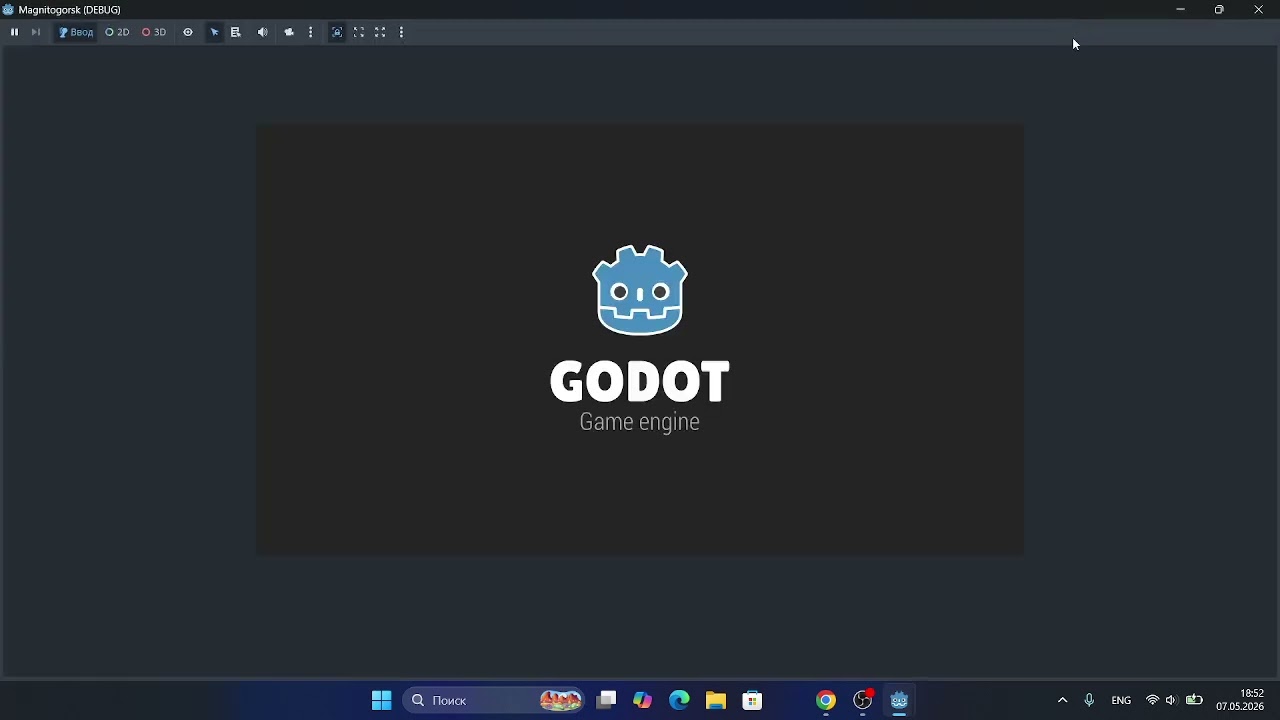This screenshot has width=1280, height=720.
Task: Activate the list select tool
Action: (236, 32)
